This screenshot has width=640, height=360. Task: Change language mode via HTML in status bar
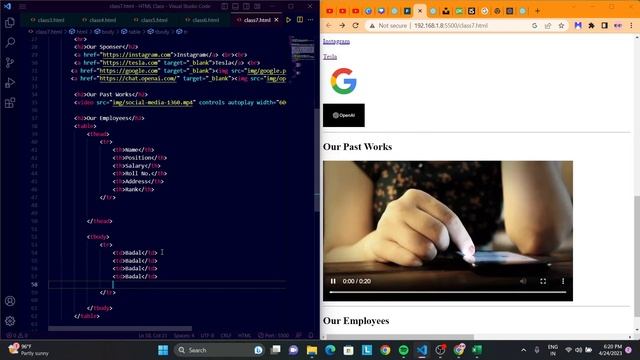point(244,336)
